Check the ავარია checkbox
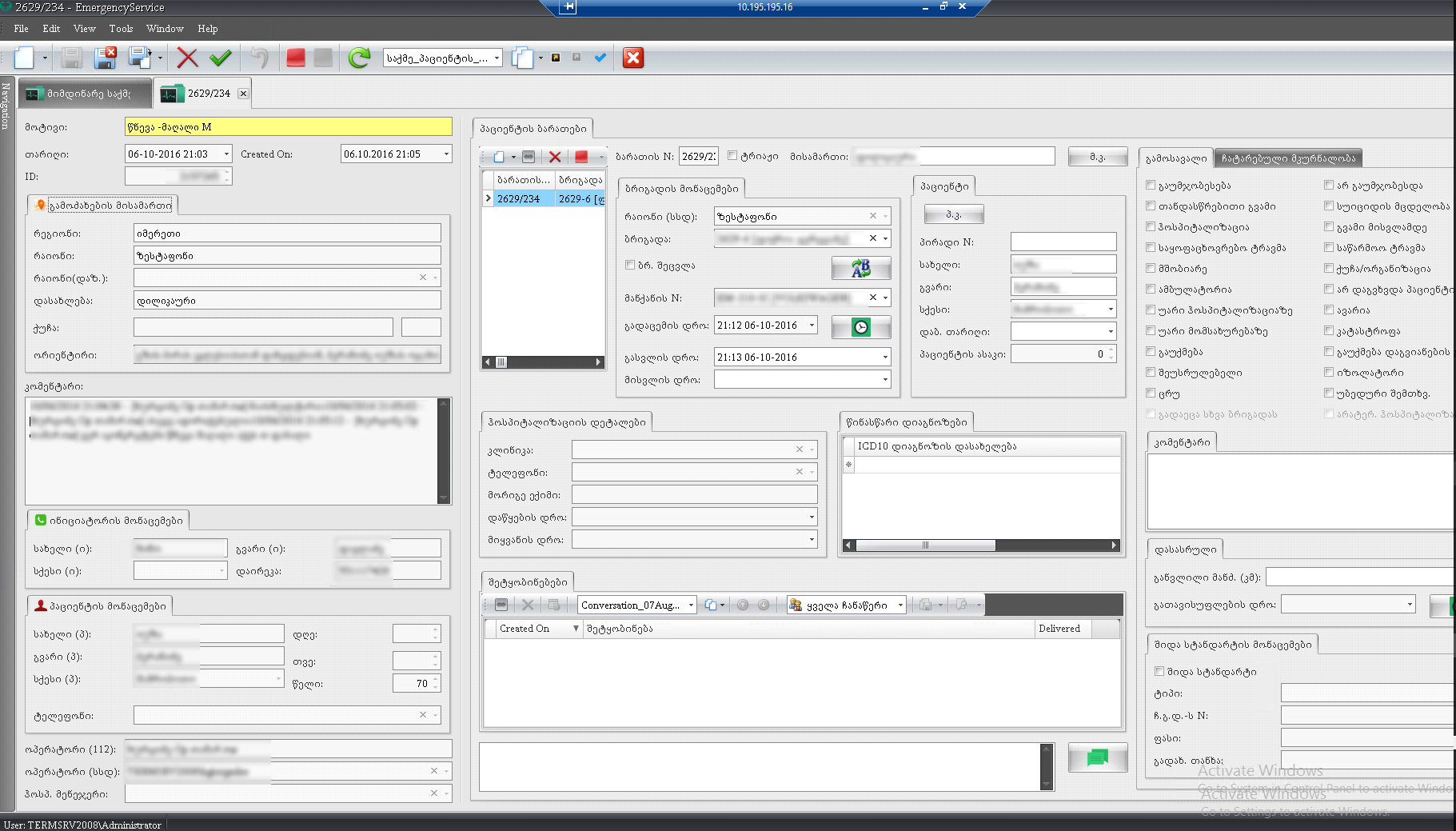Screen dimensions: 1456x831 (x=1329, y=310)
